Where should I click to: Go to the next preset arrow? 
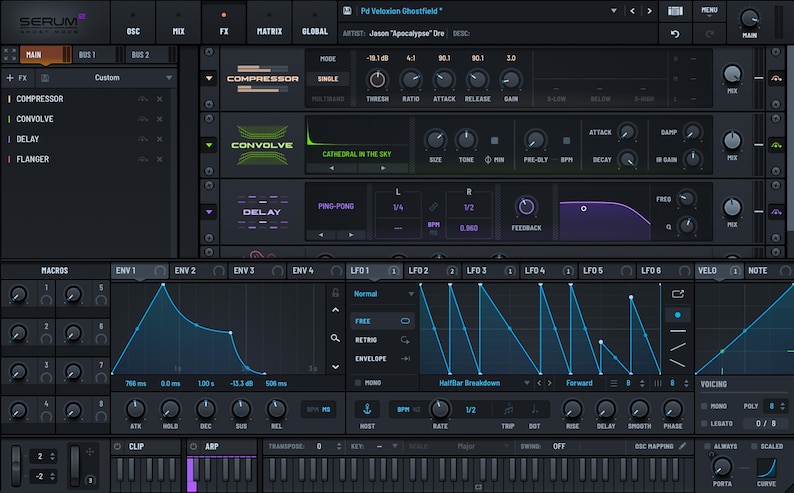649,11
